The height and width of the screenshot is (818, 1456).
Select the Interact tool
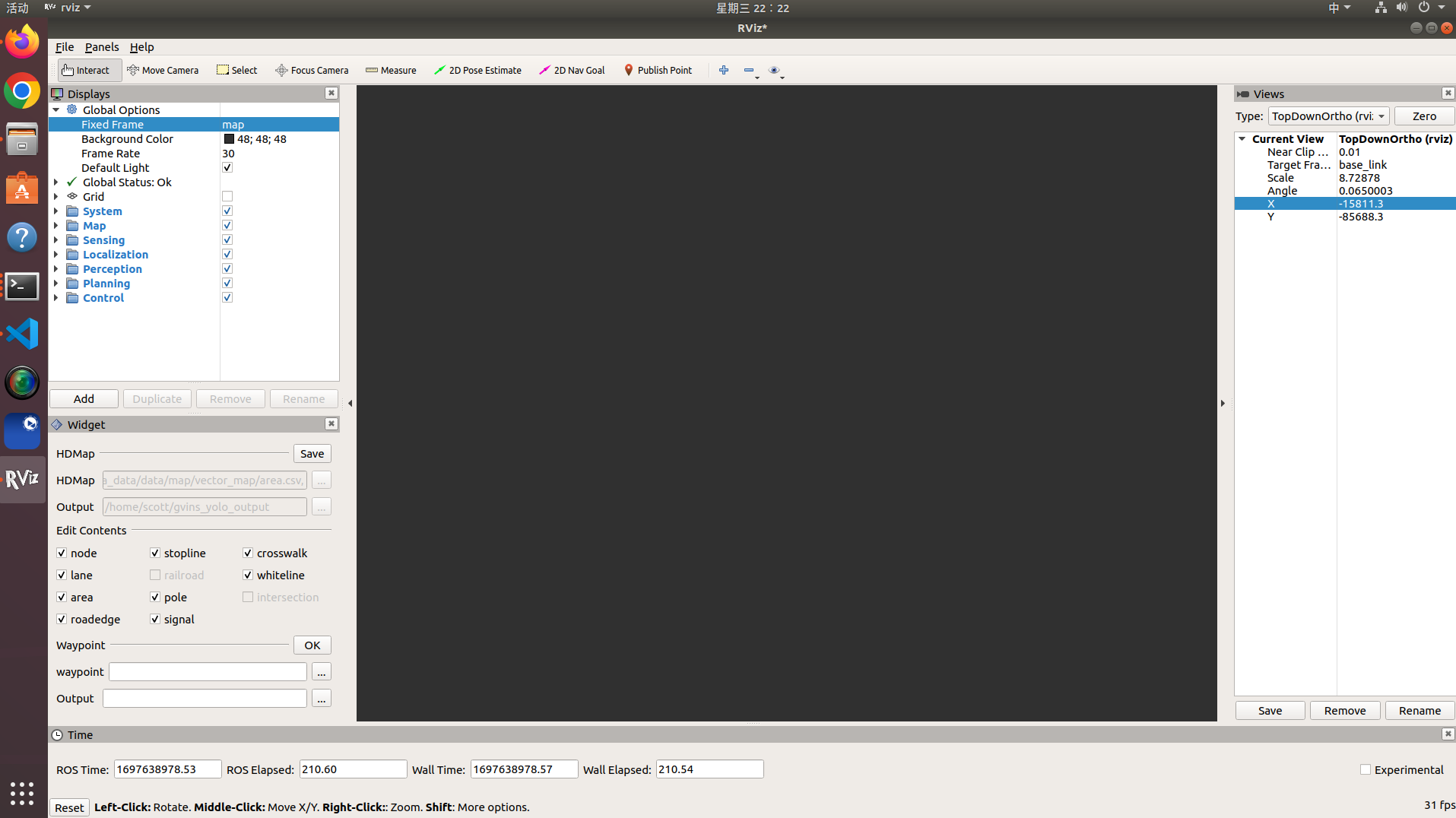point(88,70)
